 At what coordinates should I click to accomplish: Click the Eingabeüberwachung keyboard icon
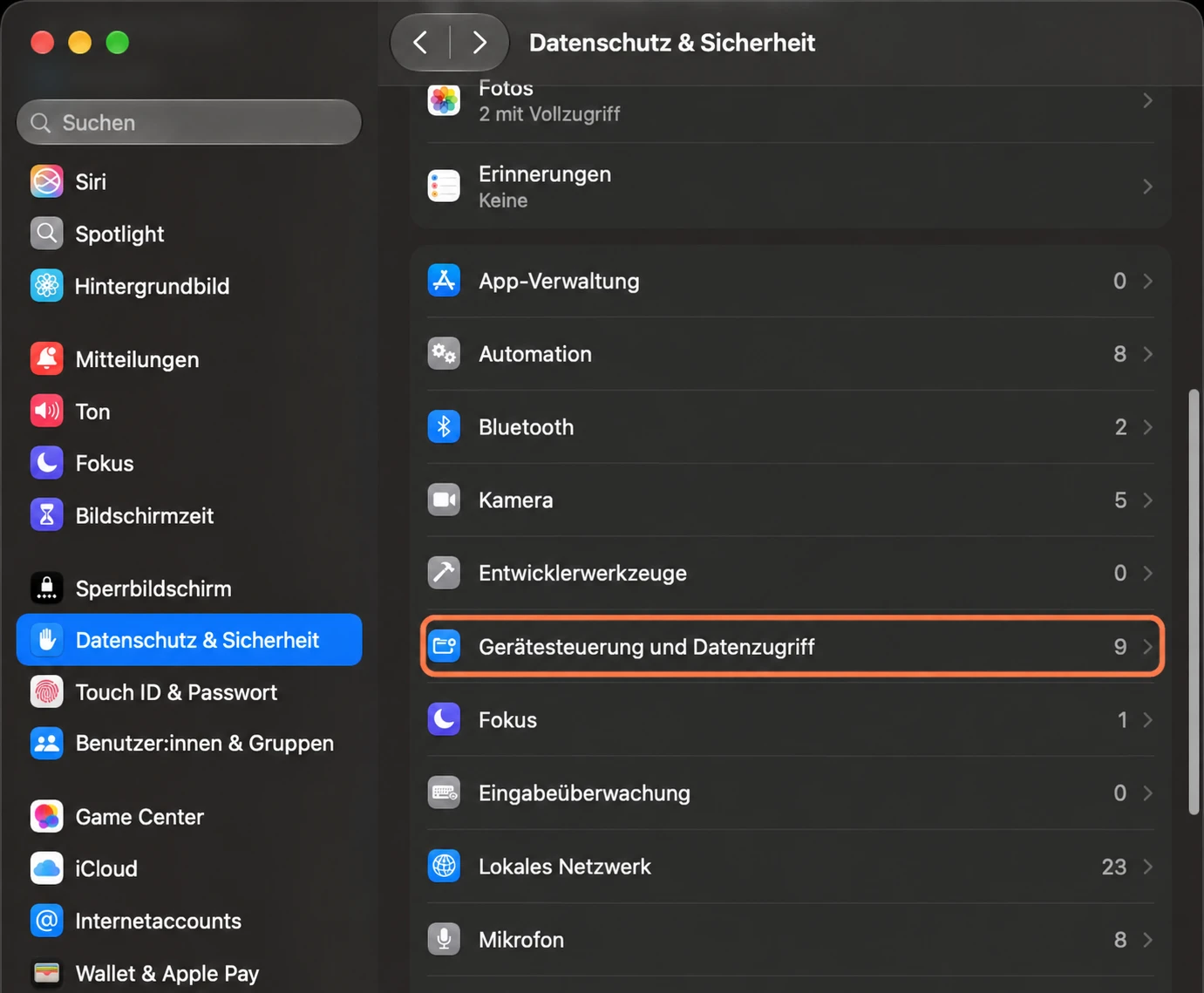click(444, 792)
